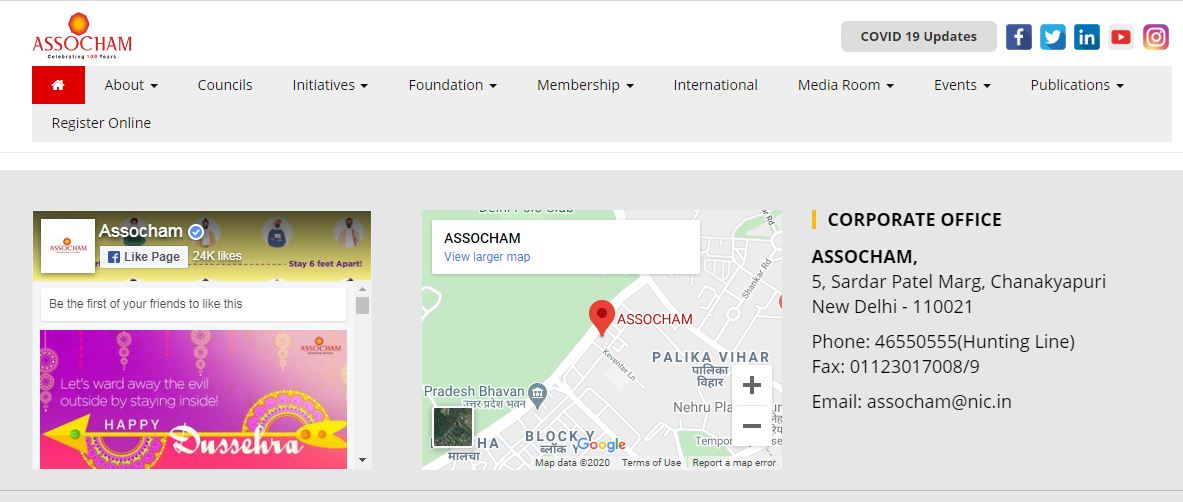Open the LinkedIn social icon
Image resolution: width=1183 pixels, height=502 pixels.
coord(1087,37)
